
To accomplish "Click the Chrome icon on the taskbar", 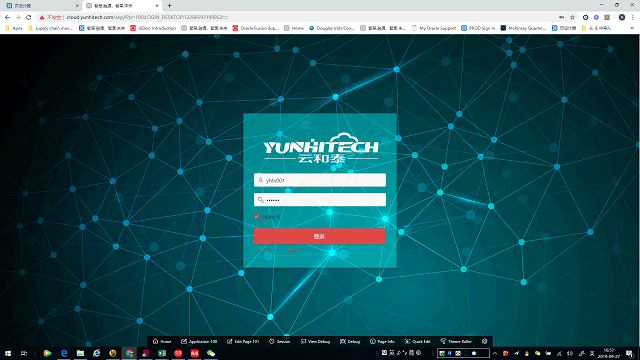I will pyautogui.click(x=129, y=353).
